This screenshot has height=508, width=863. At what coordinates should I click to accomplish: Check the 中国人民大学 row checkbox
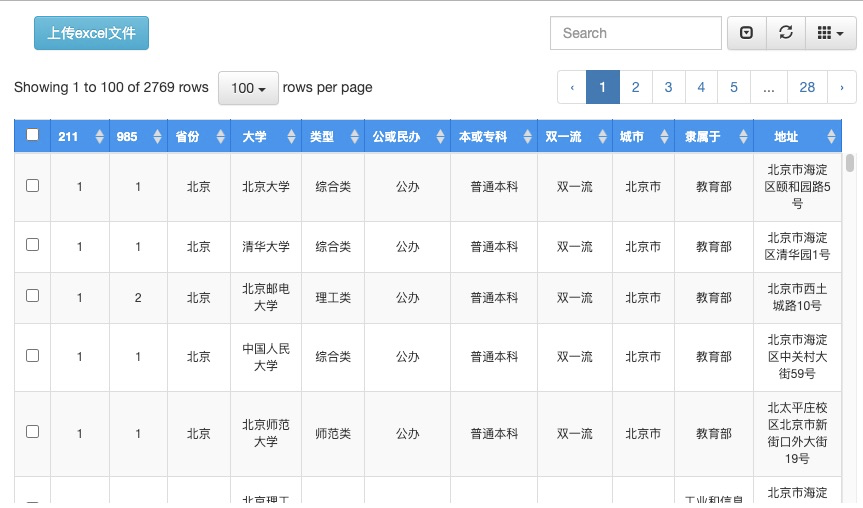[32, 356]
